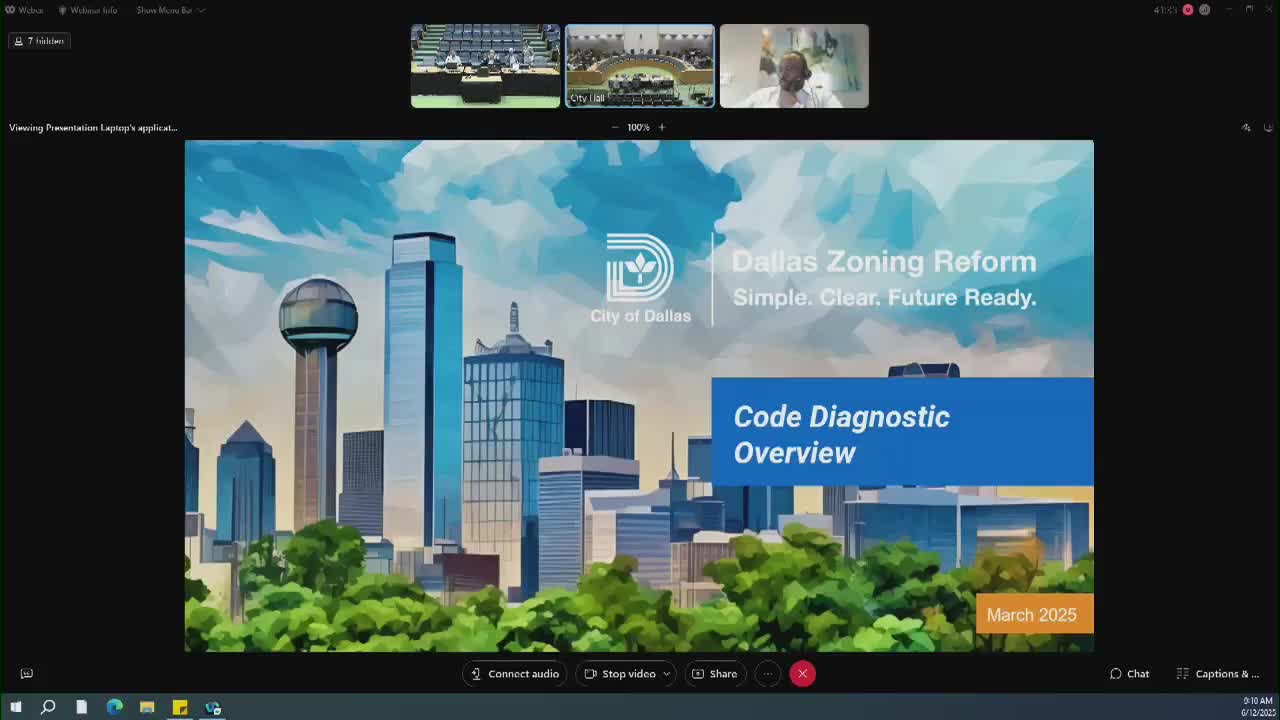Click the gray status icon beside recording
The width and height of the screenshot is (1280, 720).
click(1204, 10)
